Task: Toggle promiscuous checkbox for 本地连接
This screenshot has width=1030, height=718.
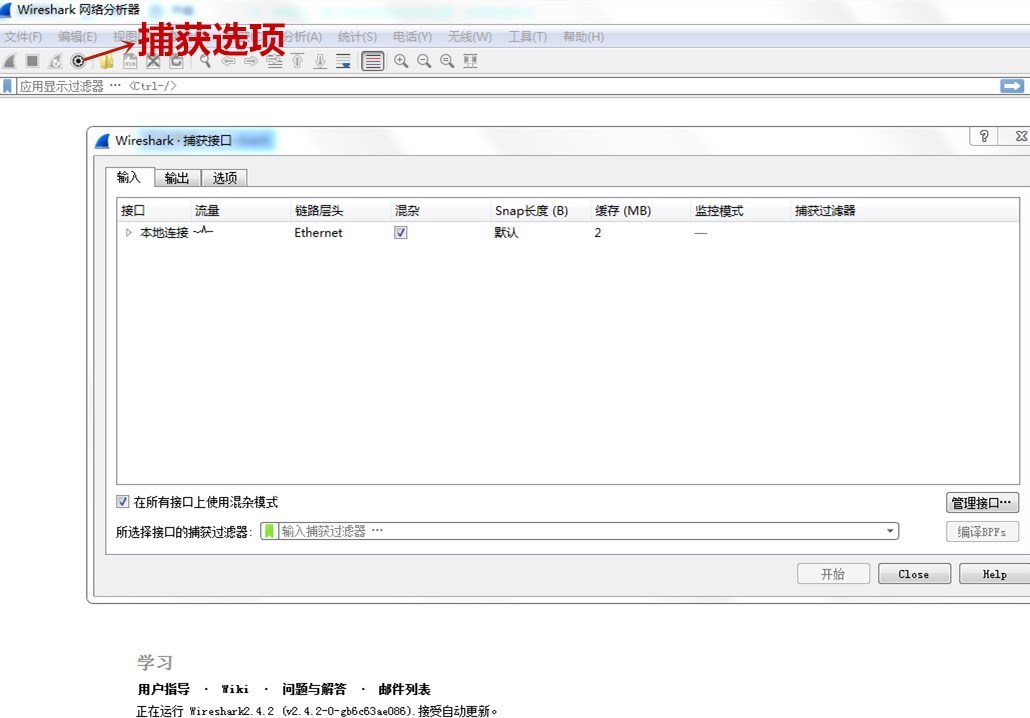Action: [x=401, y=233]
